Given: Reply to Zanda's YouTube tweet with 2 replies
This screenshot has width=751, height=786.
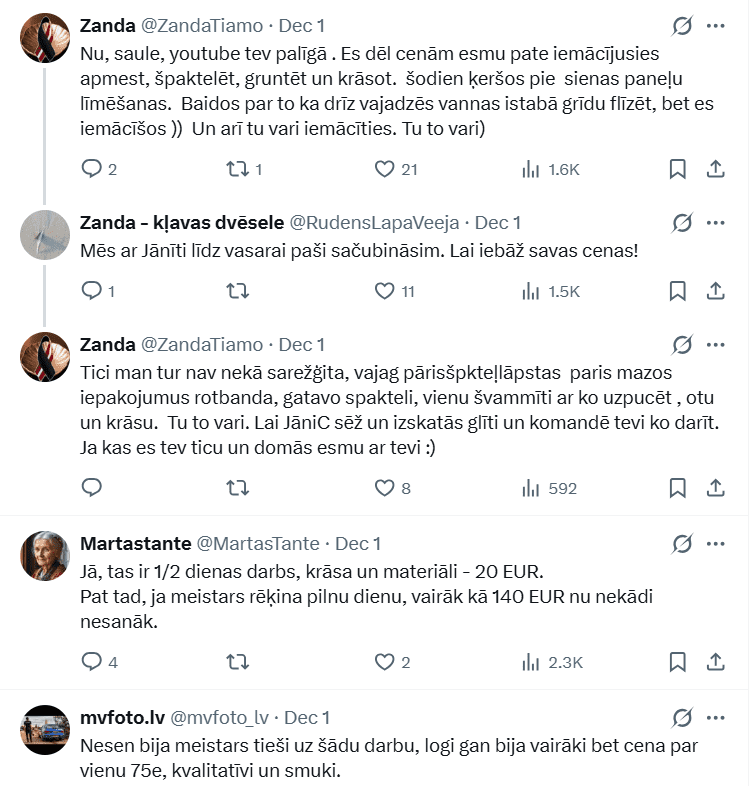Looking at the screenshot, I should coord(92,169).
